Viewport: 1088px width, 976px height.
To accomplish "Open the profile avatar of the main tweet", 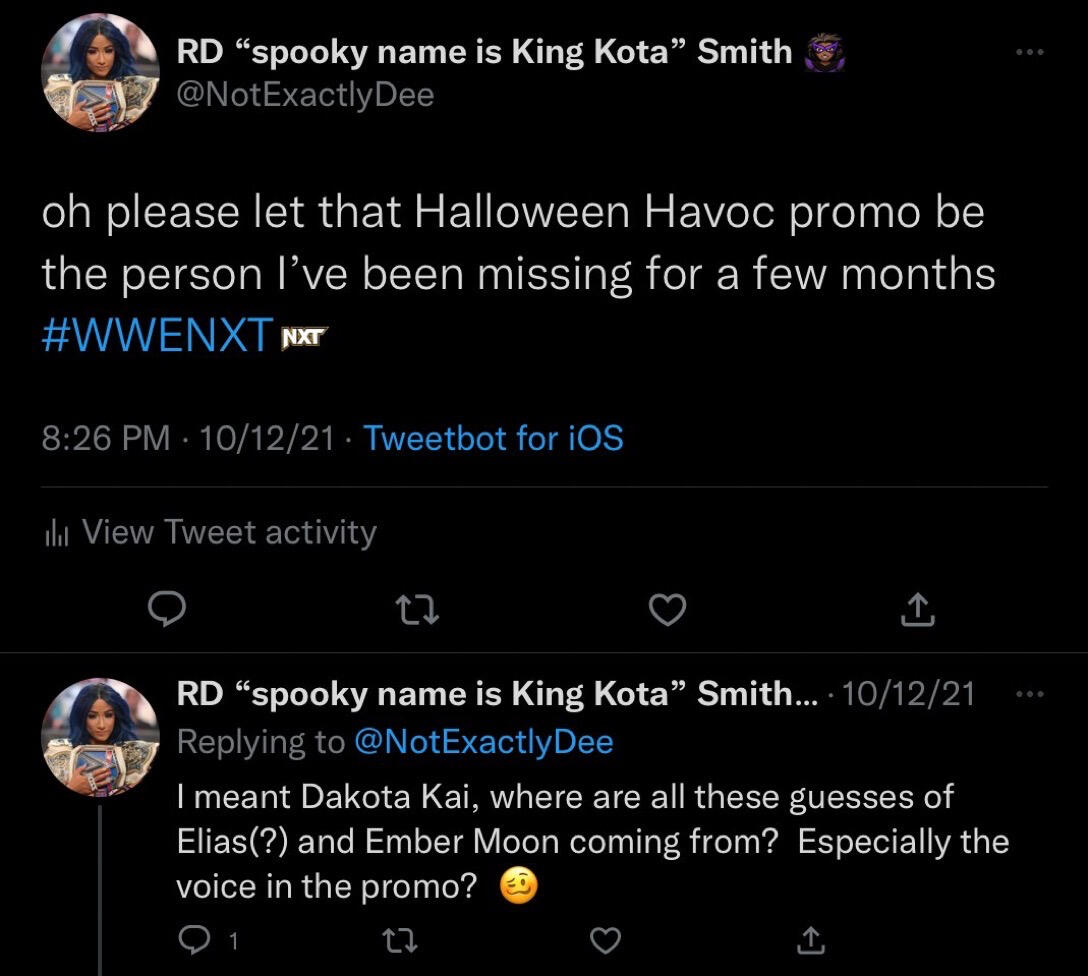I will tap(100, 72).
